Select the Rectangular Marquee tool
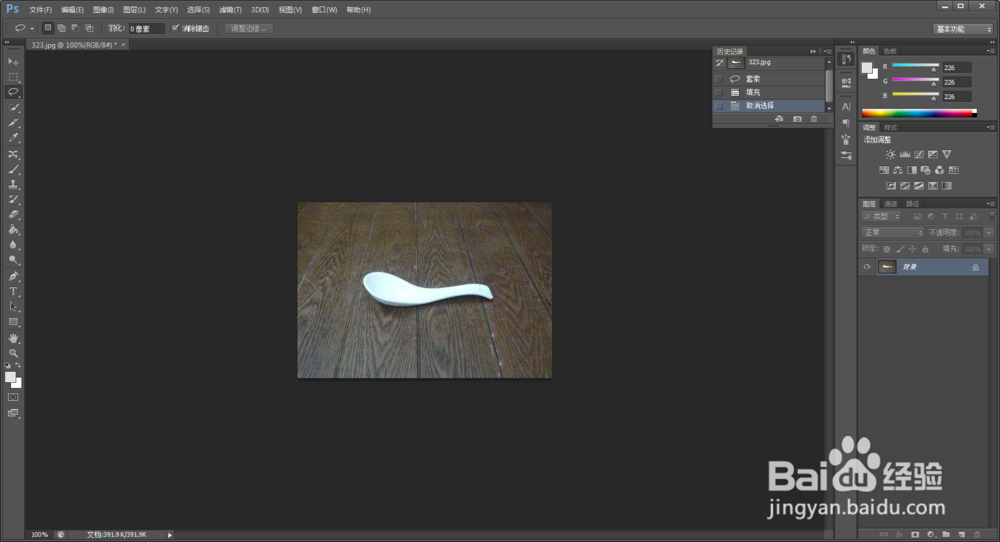1000x542 pixels. [13, 77]
